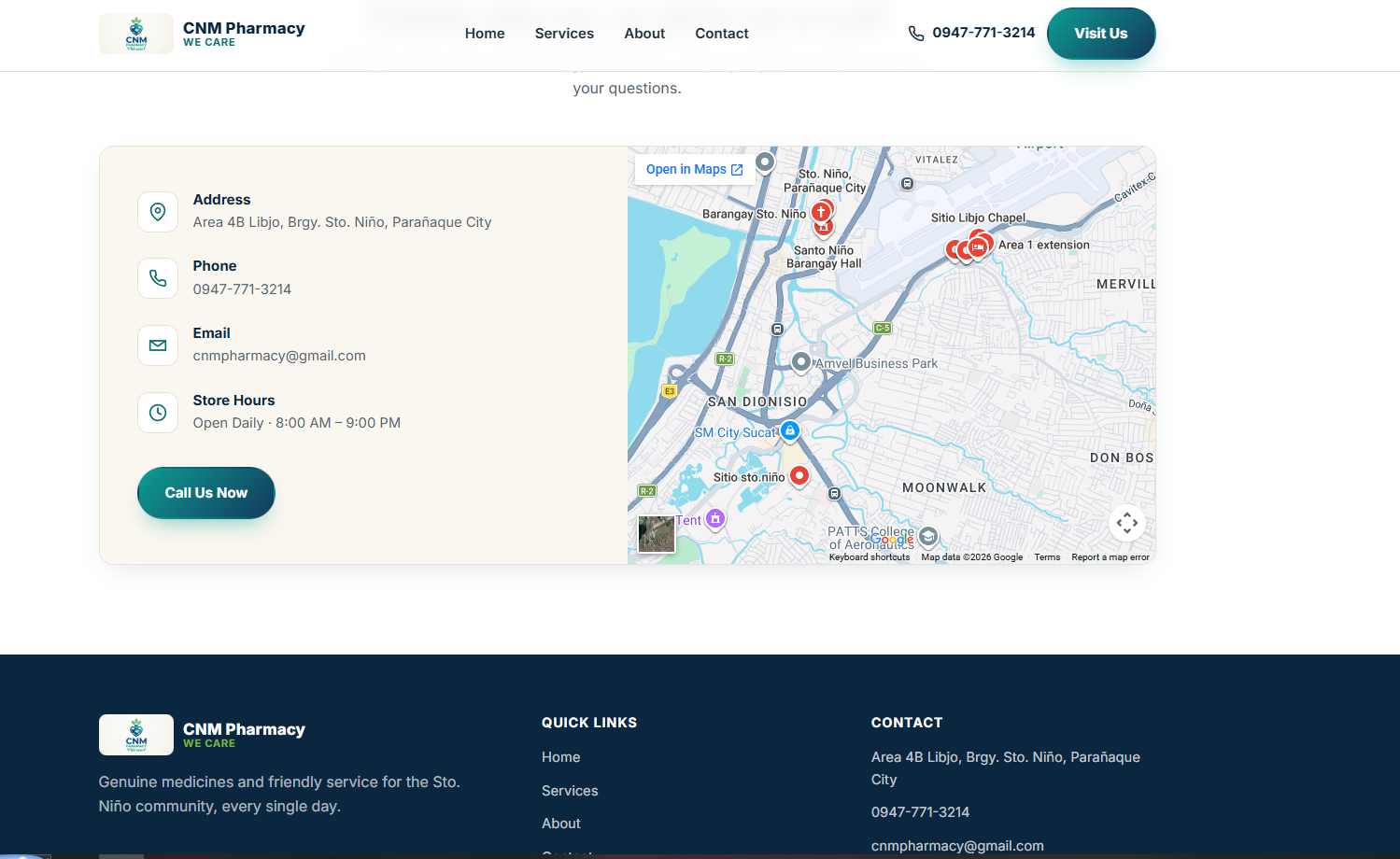This screenshot has width=1400, height=859.
Task: Click the transit stop icon near Moonwalk
Action: point(835,493)
